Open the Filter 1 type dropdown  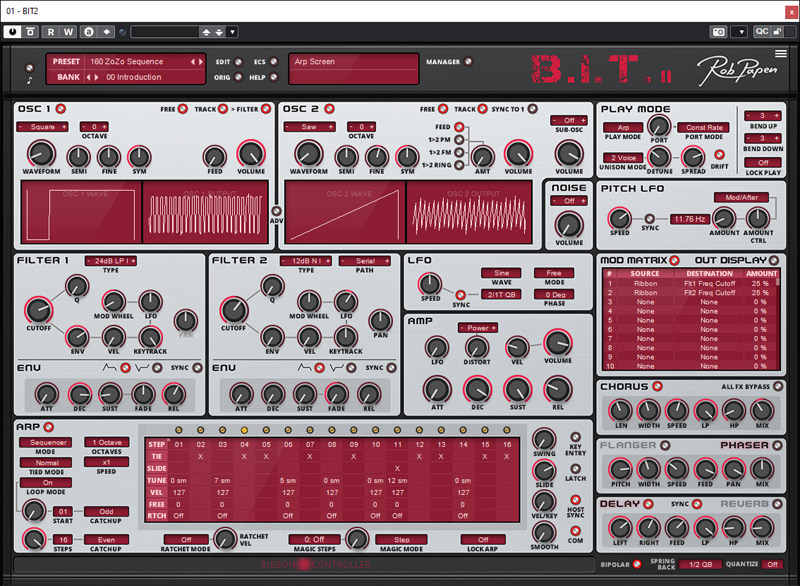click(110, 261)
